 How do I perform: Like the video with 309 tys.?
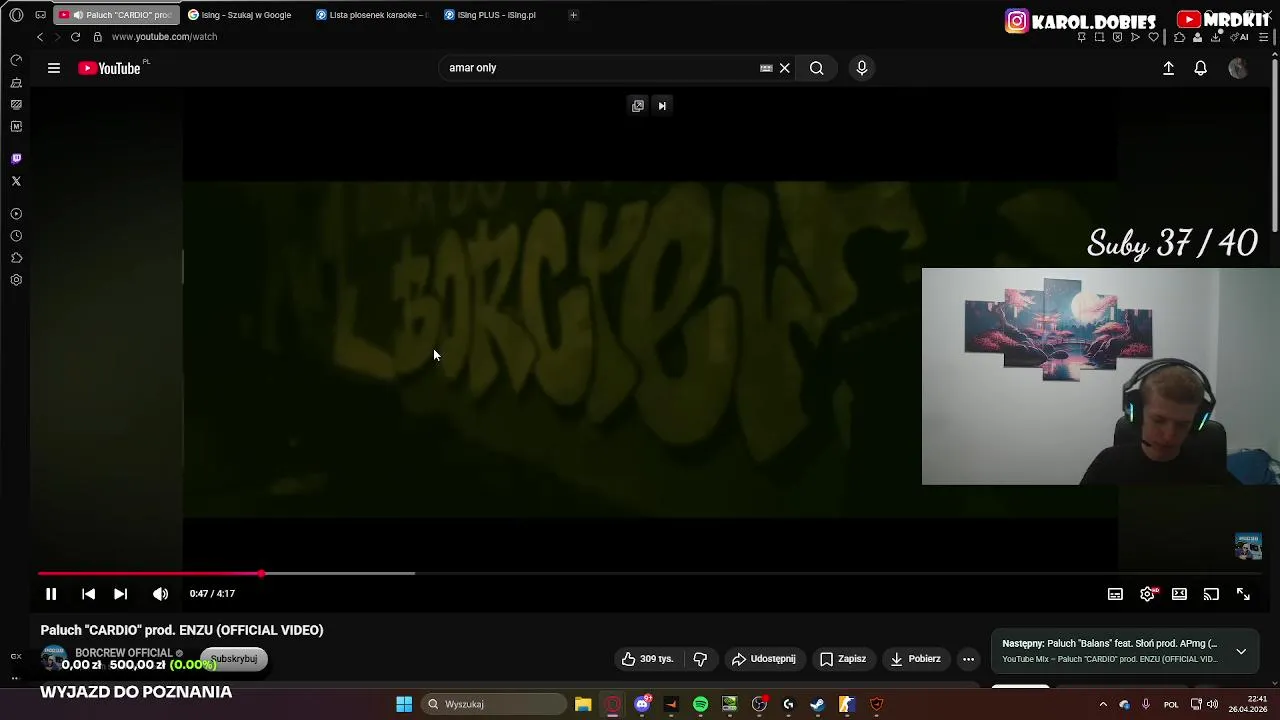pos(647,659)
